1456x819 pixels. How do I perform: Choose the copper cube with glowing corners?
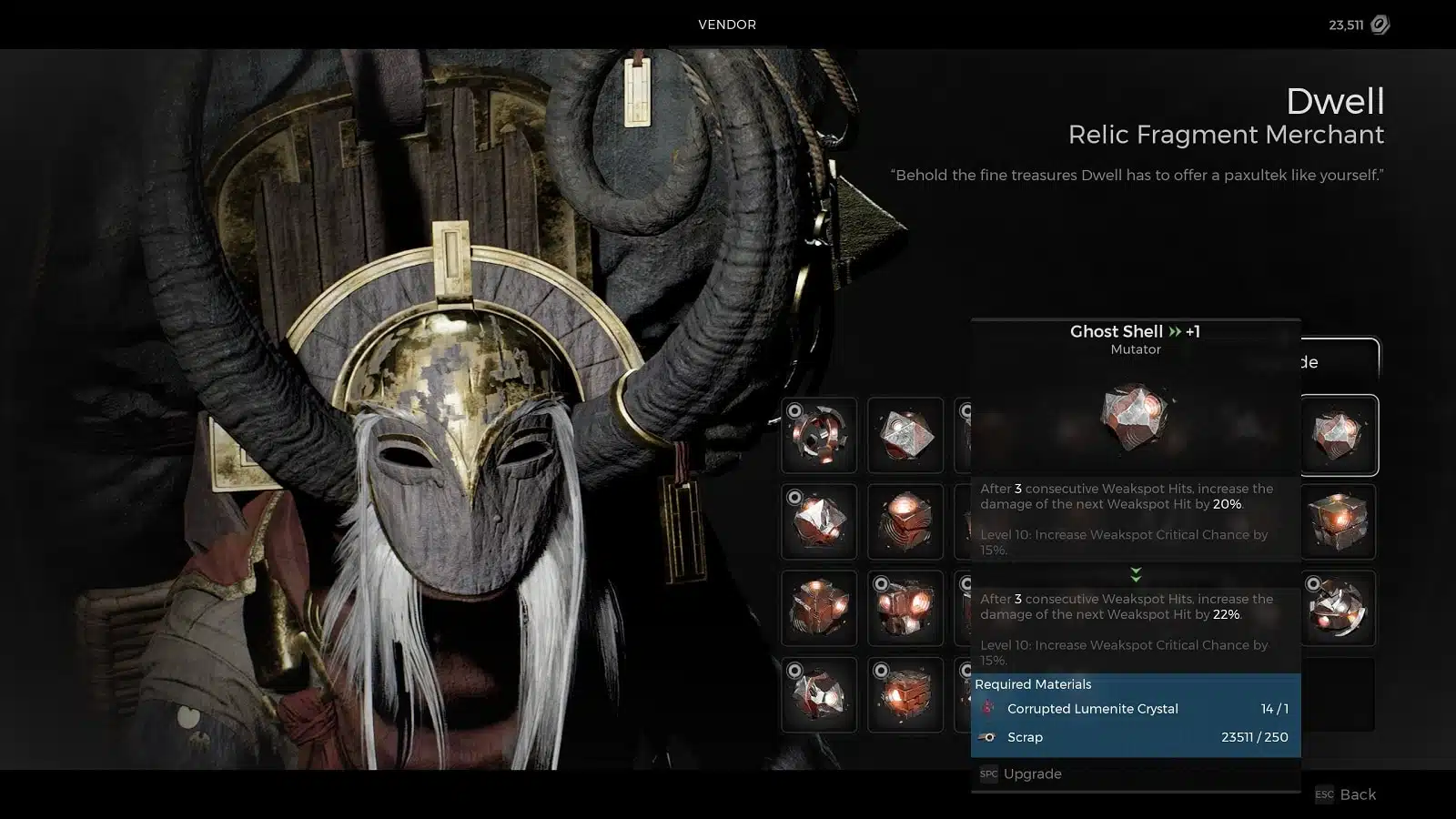(x=819, y=608)
